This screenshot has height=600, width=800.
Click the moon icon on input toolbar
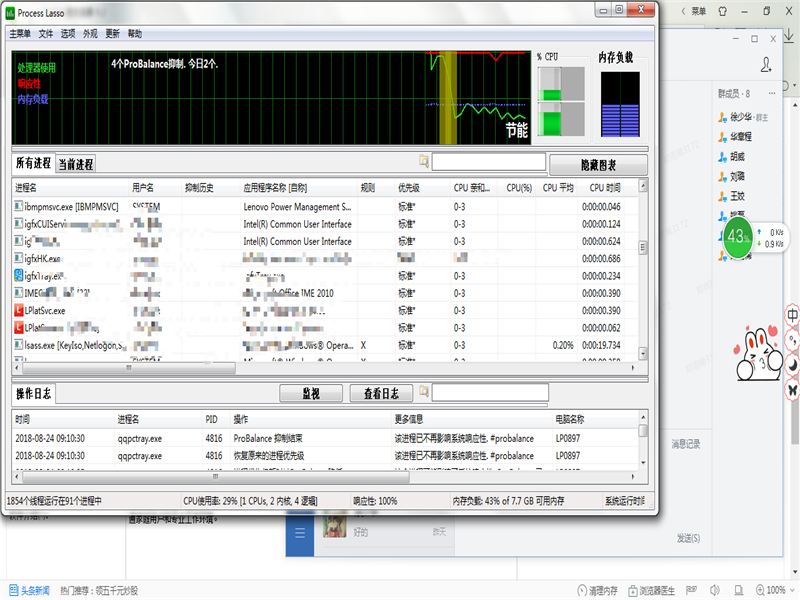(x=792, y=365)
